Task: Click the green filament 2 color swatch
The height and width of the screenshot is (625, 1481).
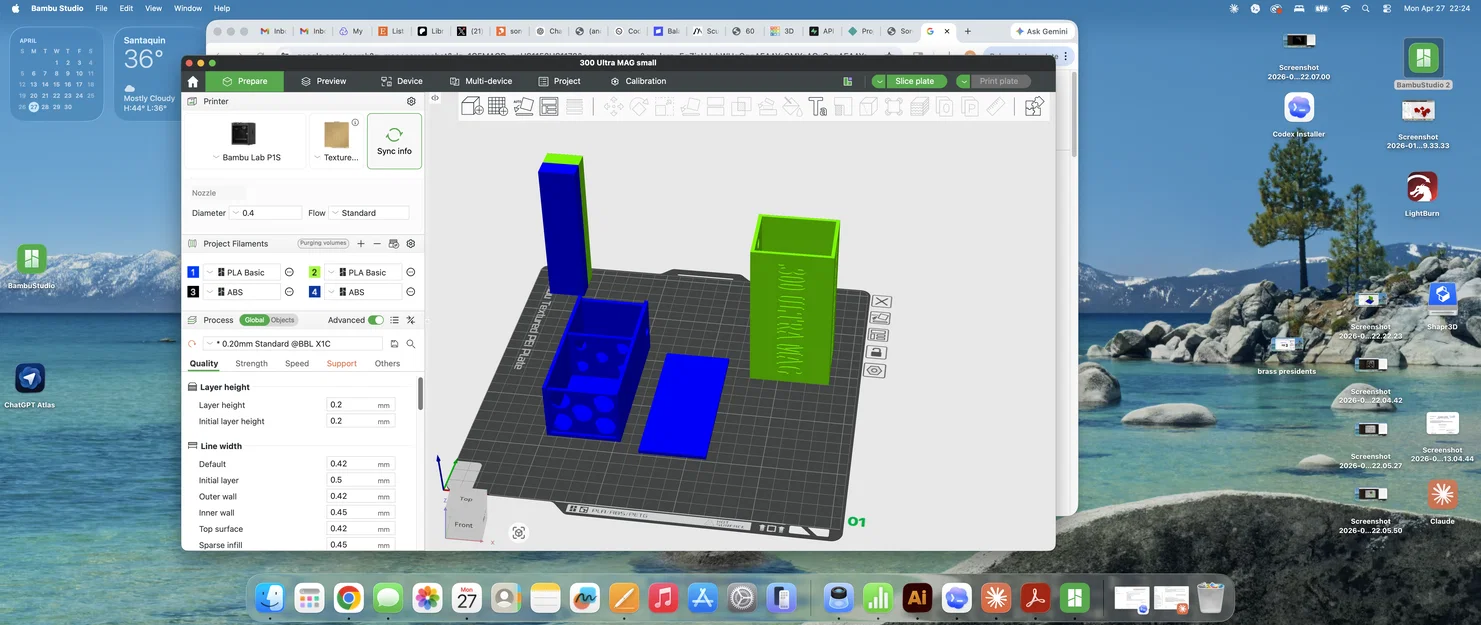Action: pos(314,272)
